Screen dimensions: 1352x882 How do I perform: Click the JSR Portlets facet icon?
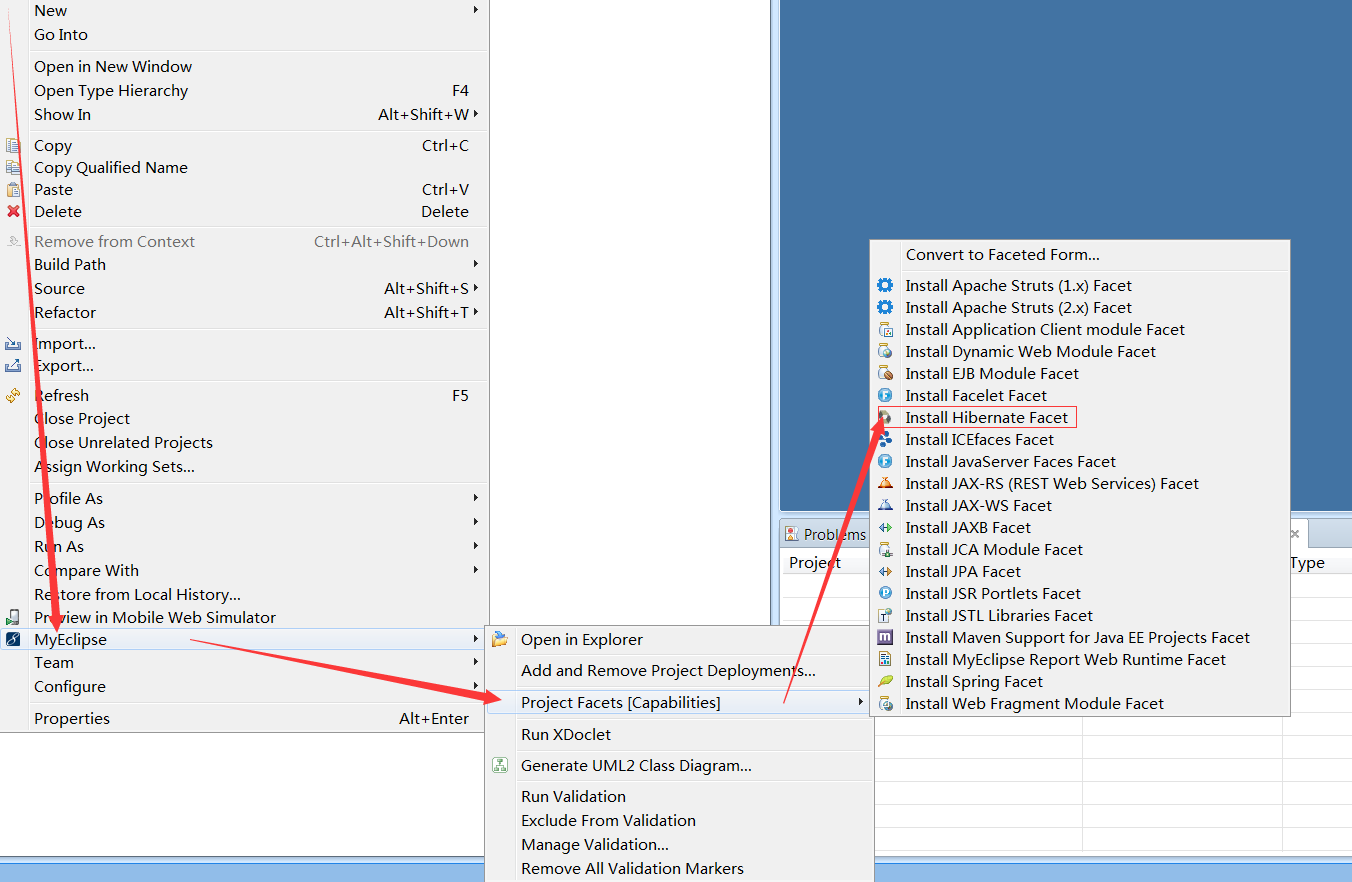click(x=885, y=593)
